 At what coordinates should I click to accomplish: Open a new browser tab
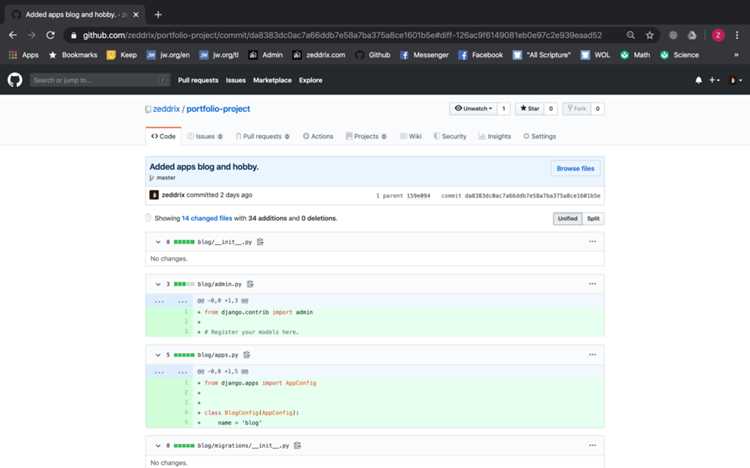158,14
